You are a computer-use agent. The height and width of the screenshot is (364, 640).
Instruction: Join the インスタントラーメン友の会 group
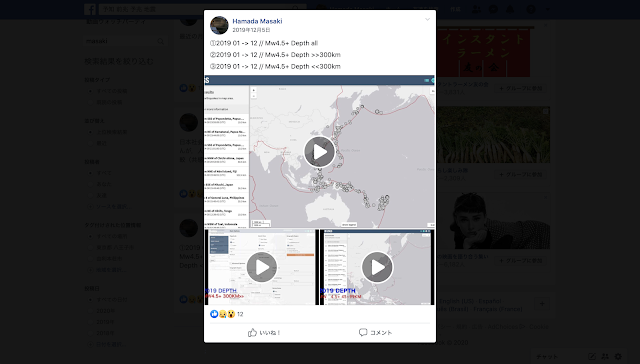[521, 88]
